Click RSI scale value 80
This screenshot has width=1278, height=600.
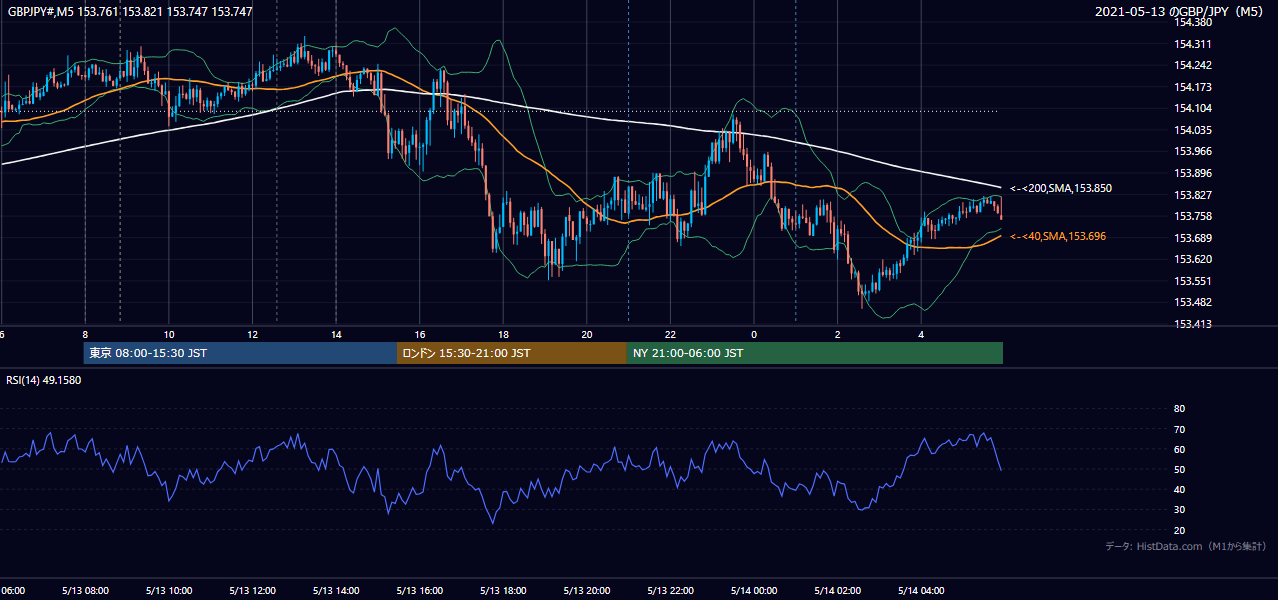click(x=1179, y=409)
